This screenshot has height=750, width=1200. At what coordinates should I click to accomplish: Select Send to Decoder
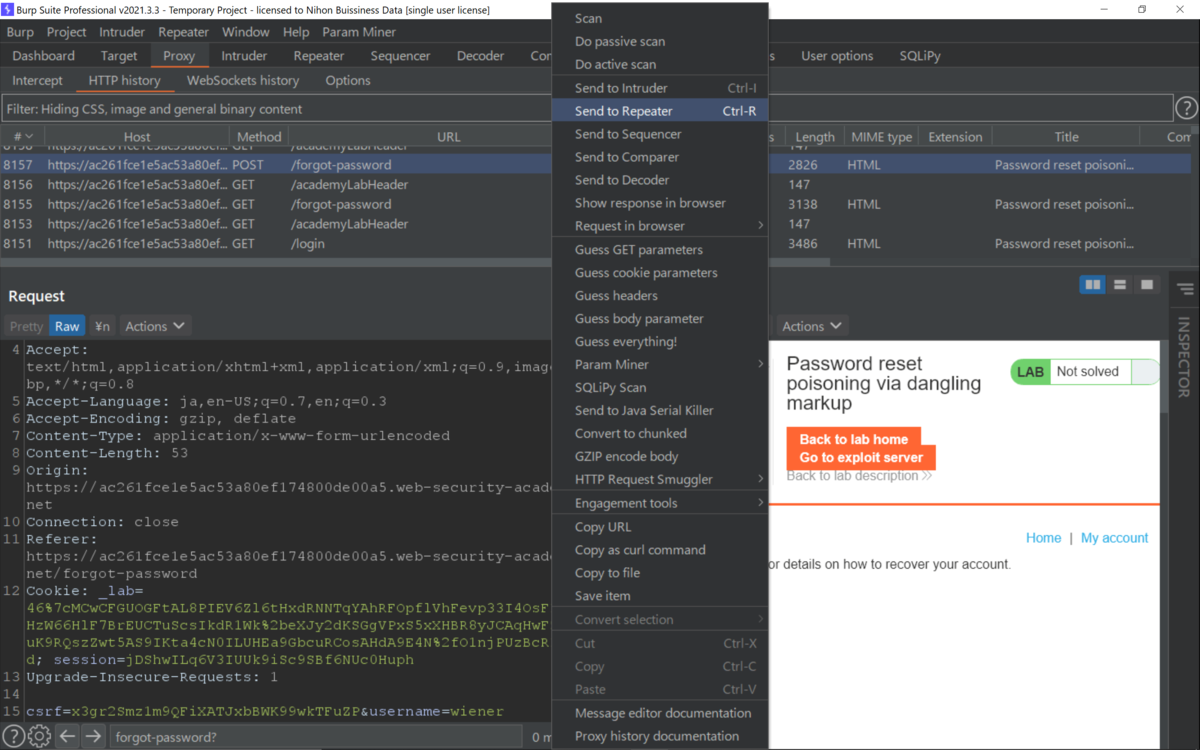click(x=660, y=180)
